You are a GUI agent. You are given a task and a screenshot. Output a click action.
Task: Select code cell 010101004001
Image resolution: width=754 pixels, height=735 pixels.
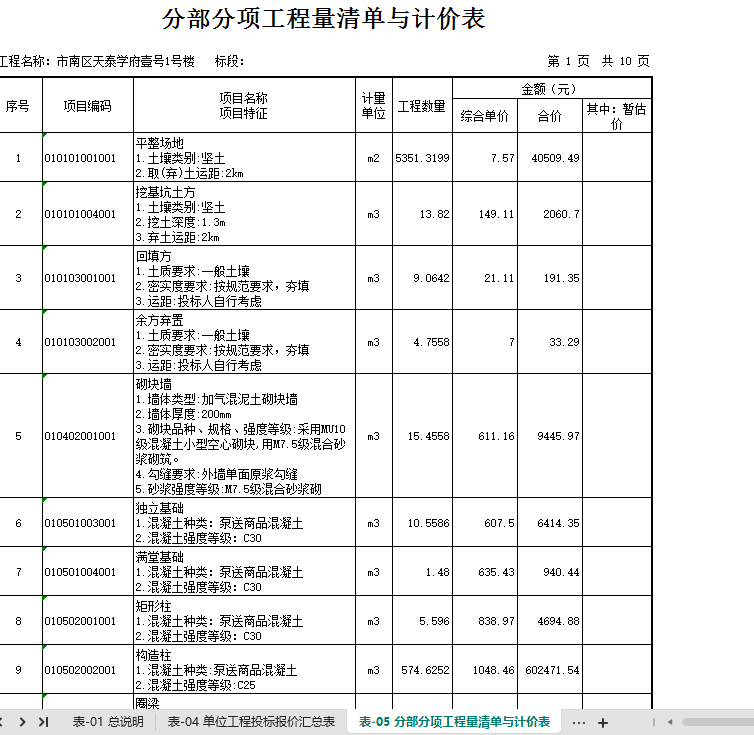point(88,214)
